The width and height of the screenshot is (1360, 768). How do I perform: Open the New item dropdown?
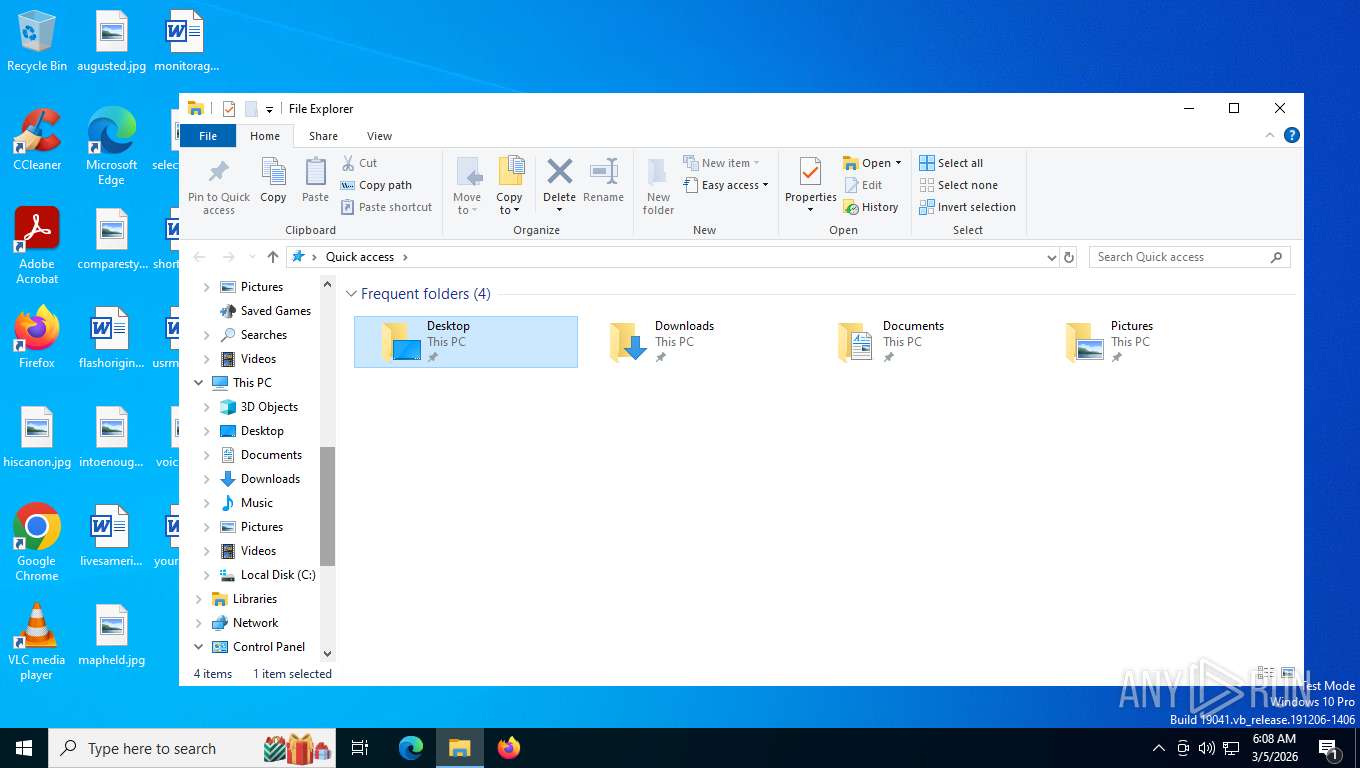[722, 163]
